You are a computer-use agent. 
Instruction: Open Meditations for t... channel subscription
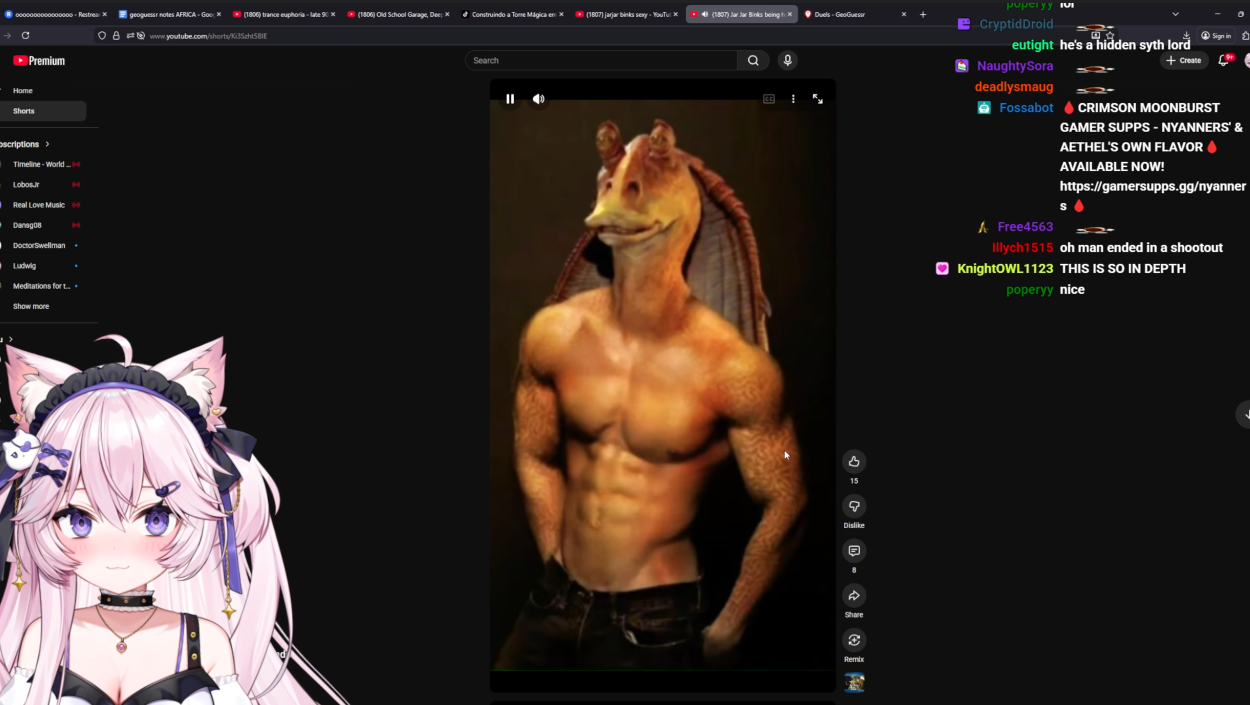coord(43,286)
